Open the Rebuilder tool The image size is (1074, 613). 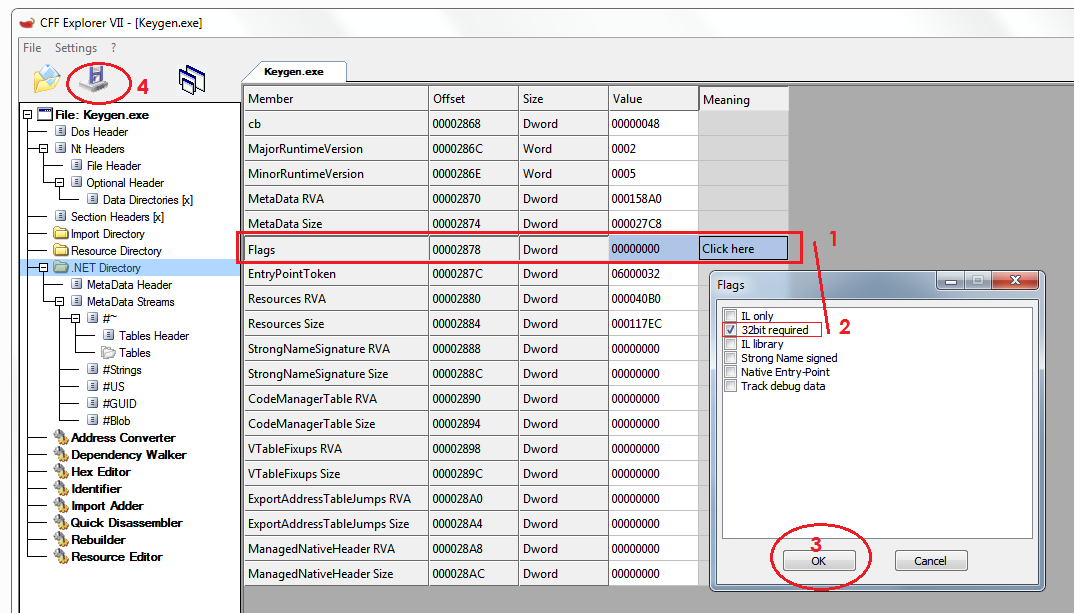99,540
